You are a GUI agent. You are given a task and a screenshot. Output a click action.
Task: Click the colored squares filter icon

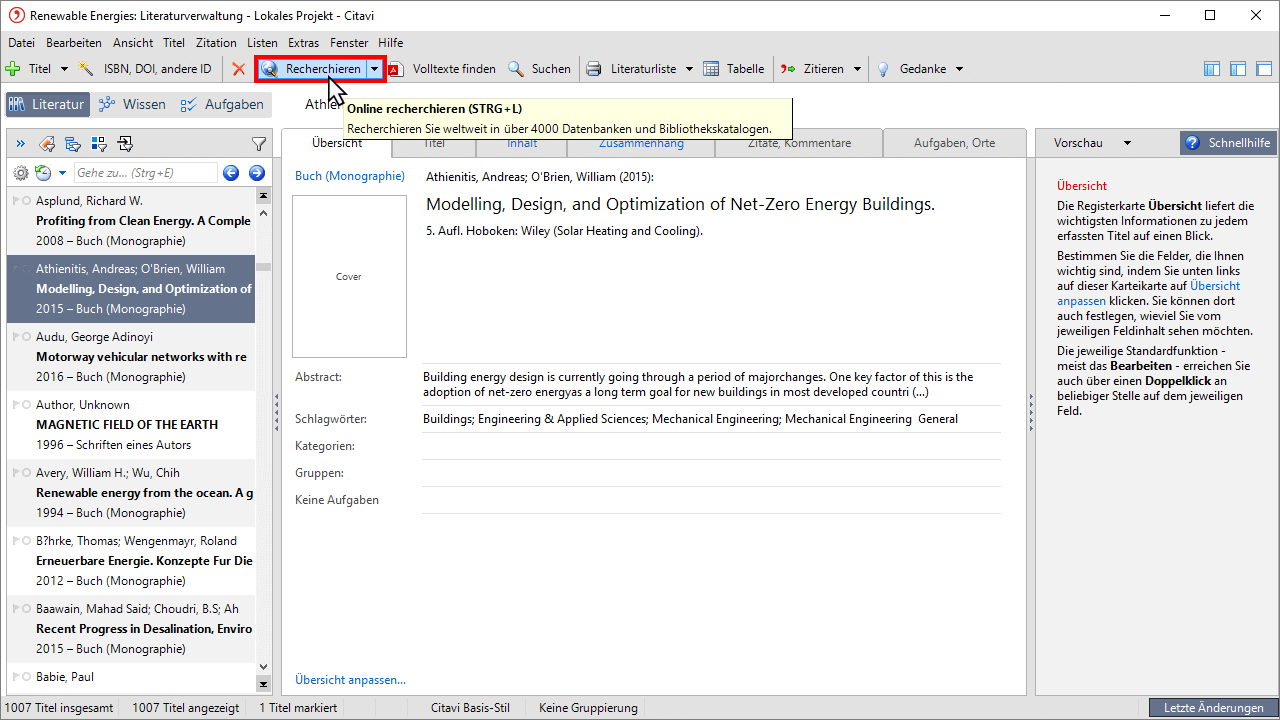(x=99, y=144)
